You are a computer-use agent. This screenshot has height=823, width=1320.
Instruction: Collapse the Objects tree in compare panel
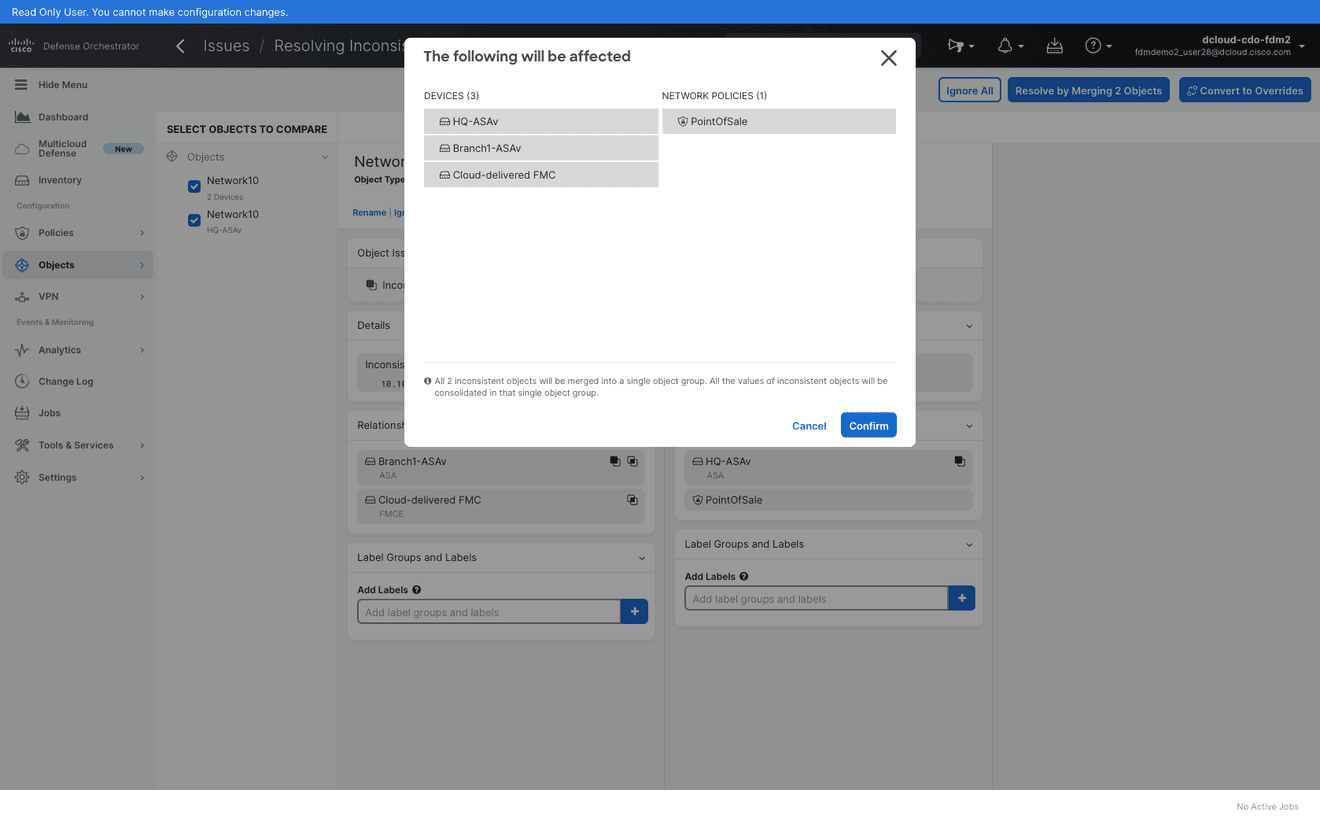point(325,157)
